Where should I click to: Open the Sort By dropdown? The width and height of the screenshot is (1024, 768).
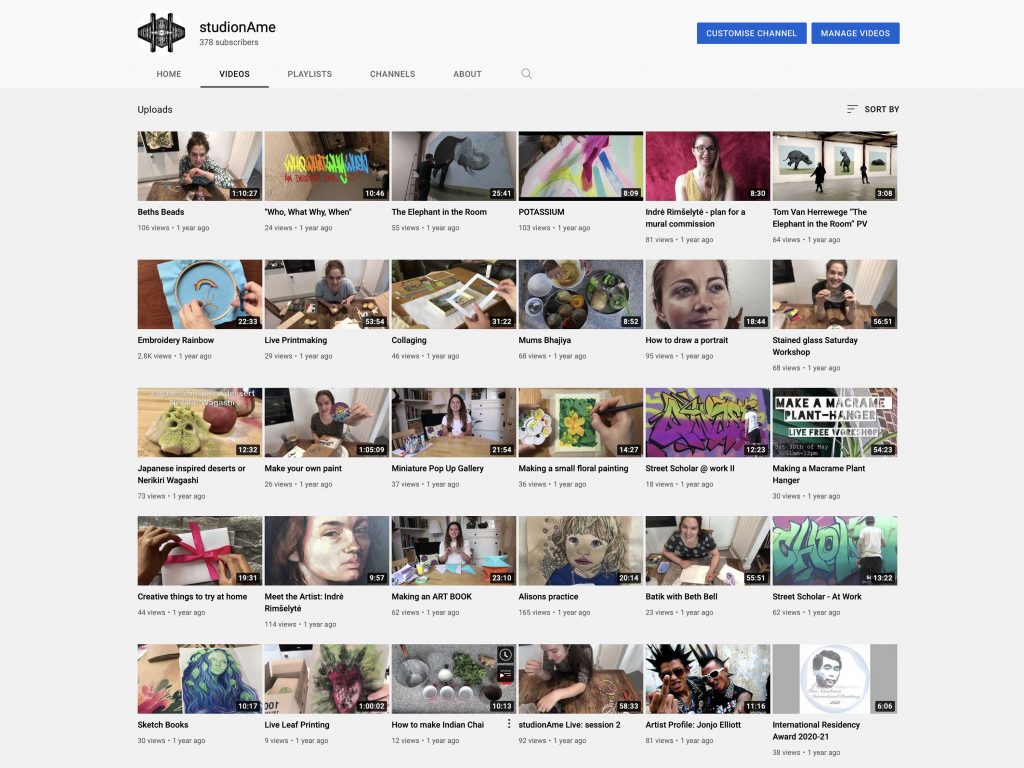click(872, 109)
